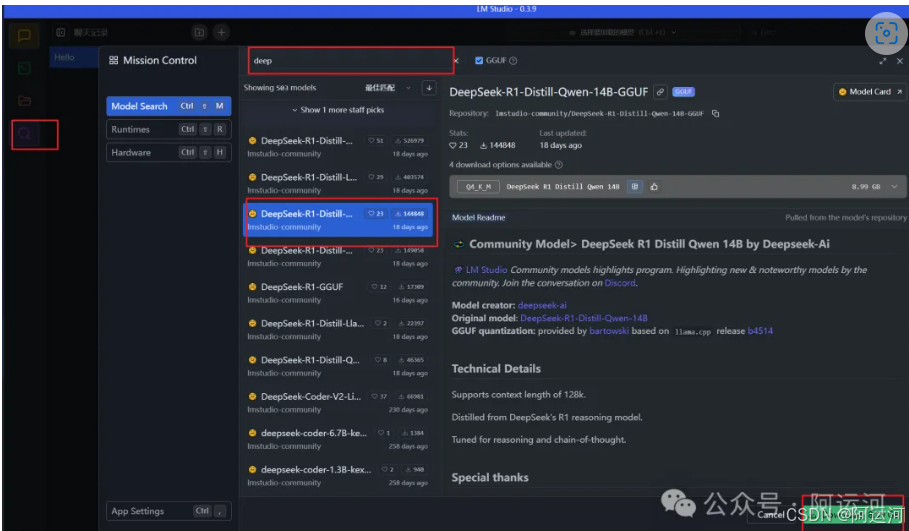The image size is (909, 531).
Task: Click download count badge 403574
Action: point(410,177)
